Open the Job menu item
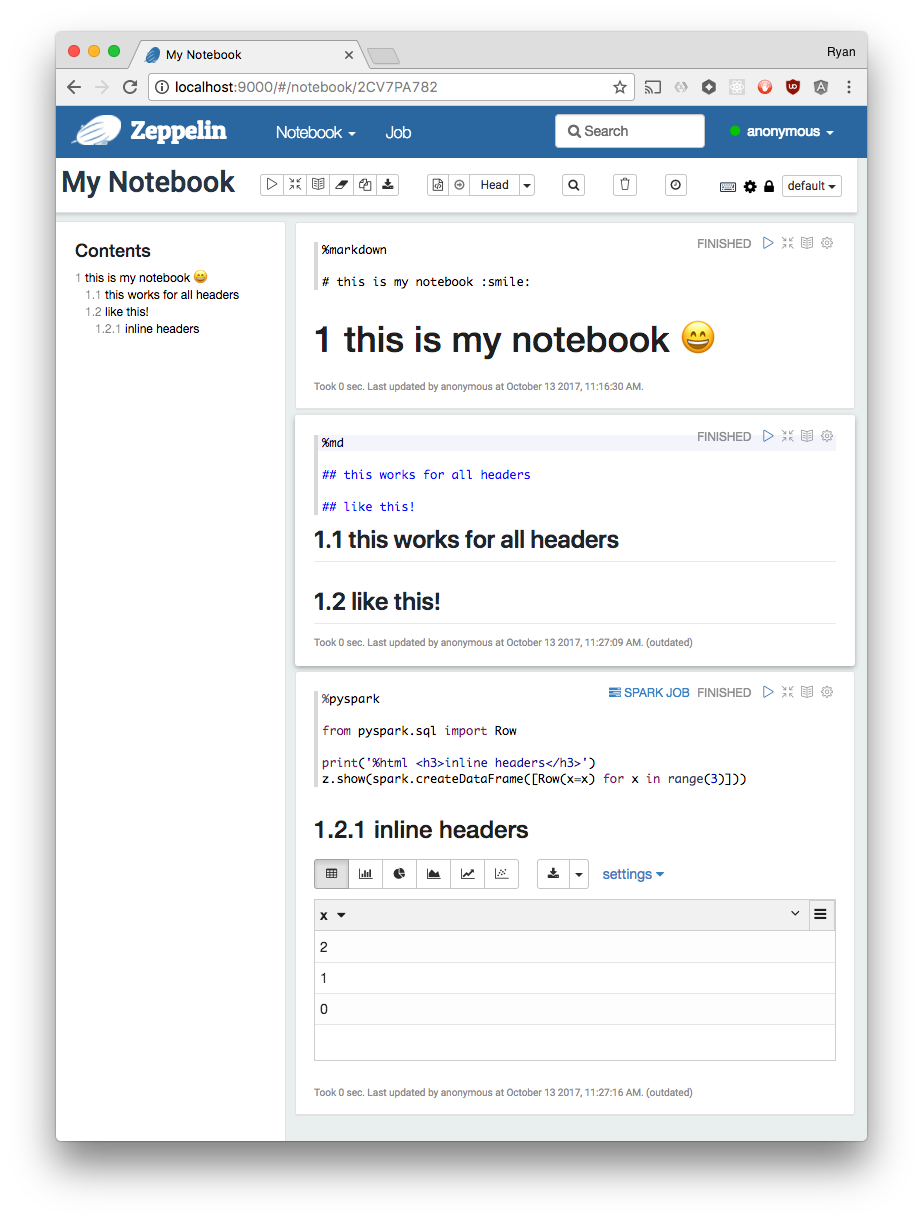The width and height of the screenshot is (923, 1221). click(398, 132)
